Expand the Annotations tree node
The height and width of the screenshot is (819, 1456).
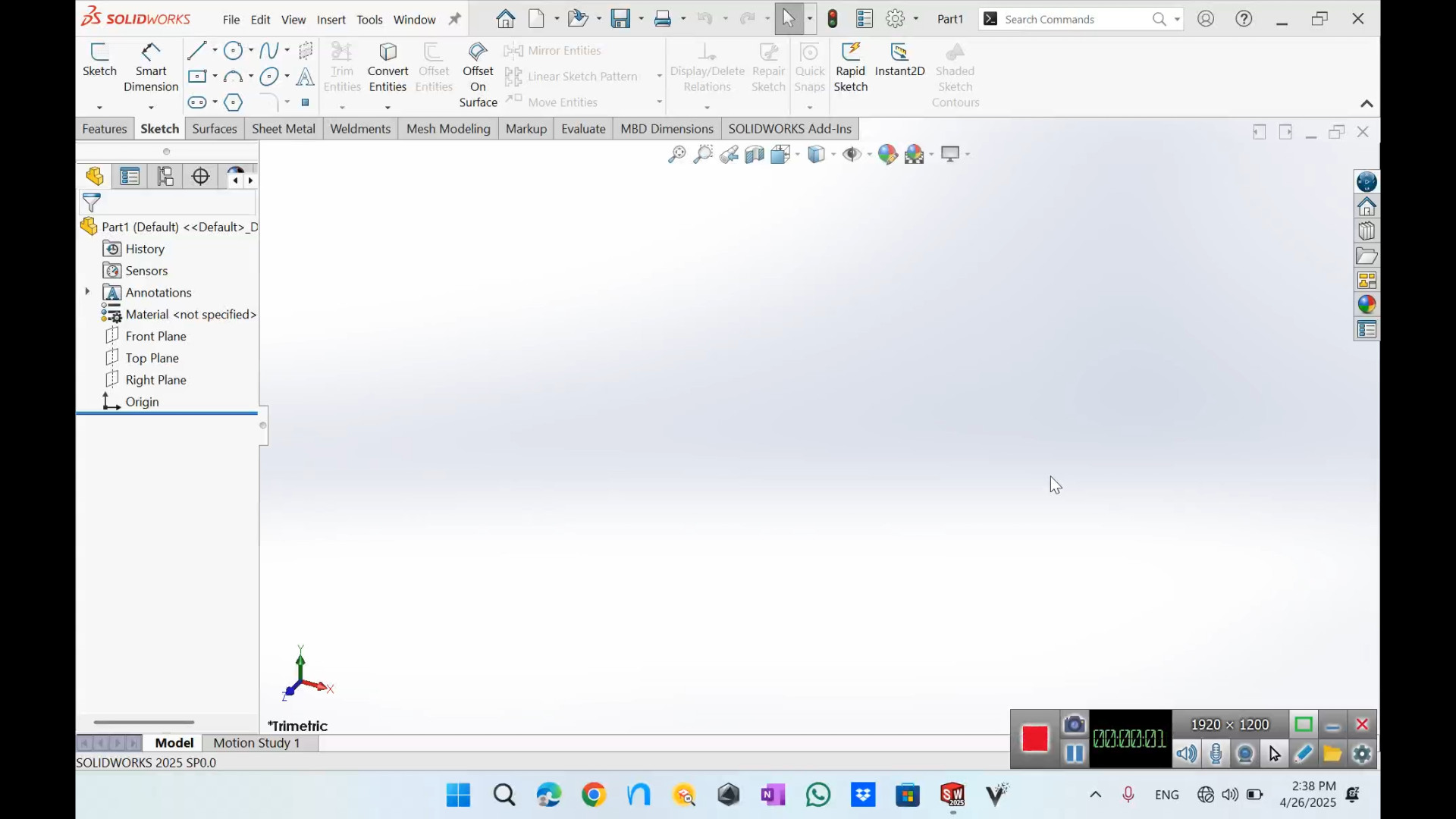(x=87, y=293)
